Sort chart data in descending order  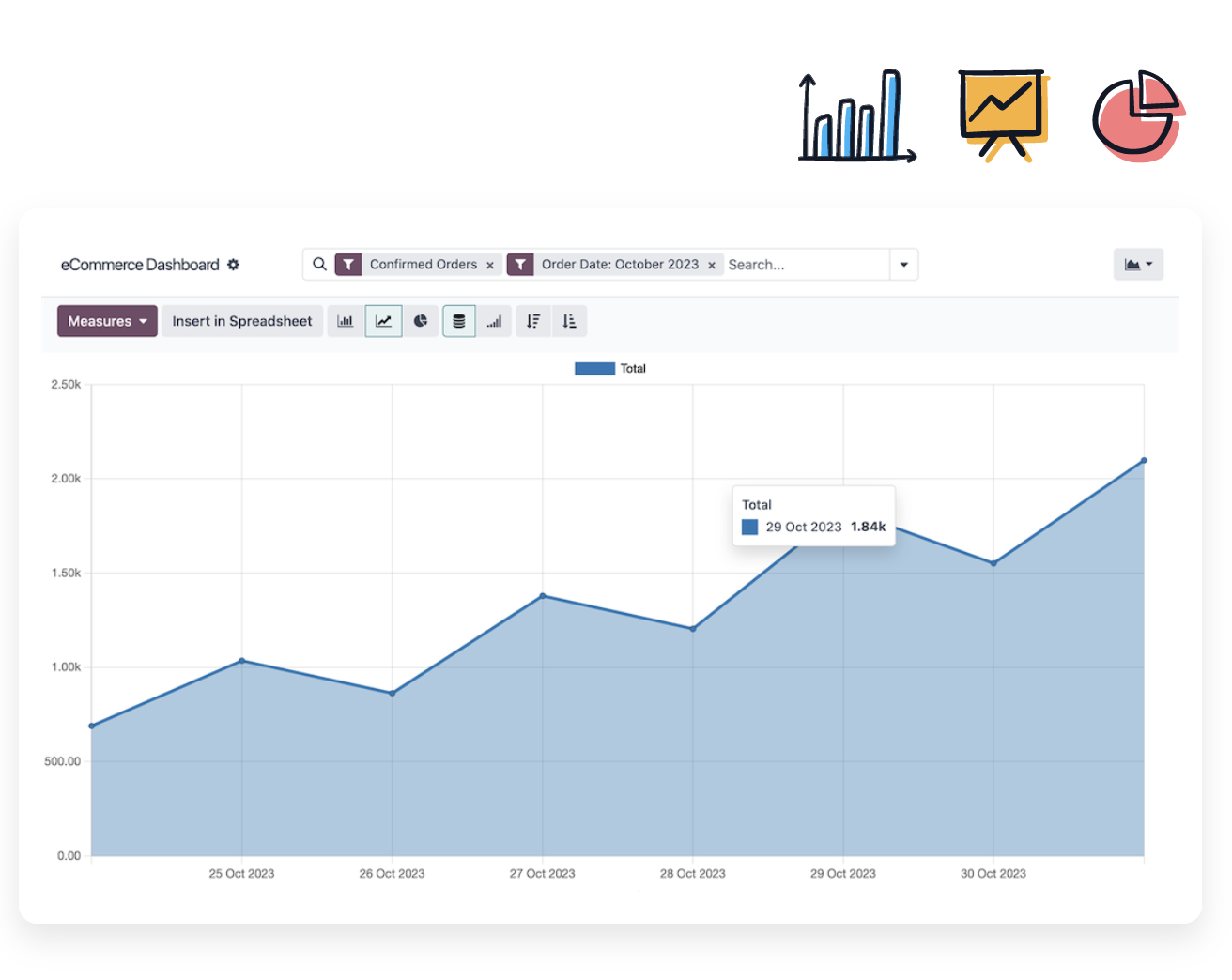(533, 321)
